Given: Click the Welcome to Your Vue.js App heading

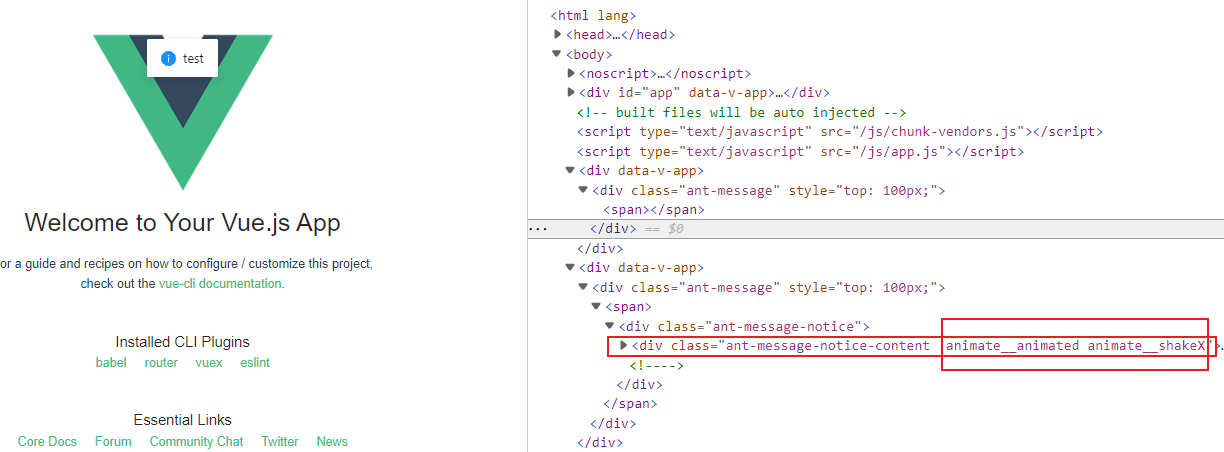Looking at the screenshot, I should tap(183, 222).
